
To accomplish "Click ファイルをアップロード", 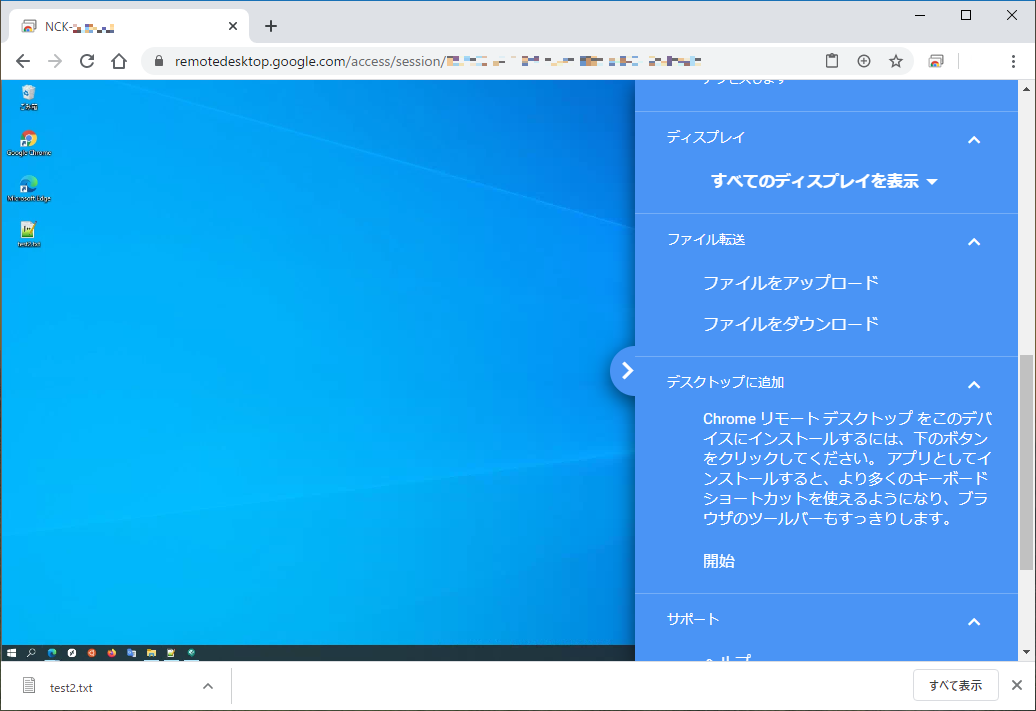I will pyautogui.click(x=790, y=283).
